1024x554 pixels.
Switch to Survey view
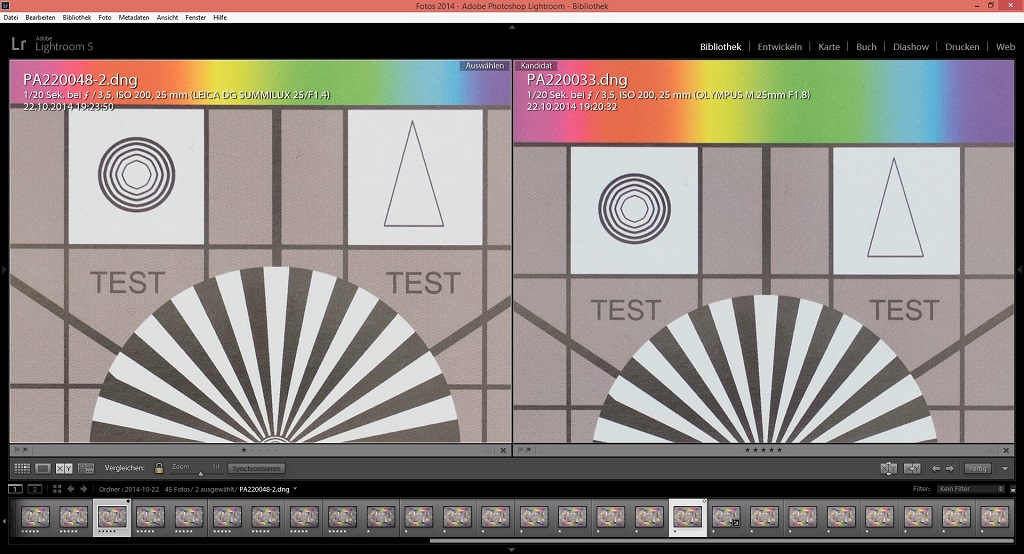click(86, 468)
